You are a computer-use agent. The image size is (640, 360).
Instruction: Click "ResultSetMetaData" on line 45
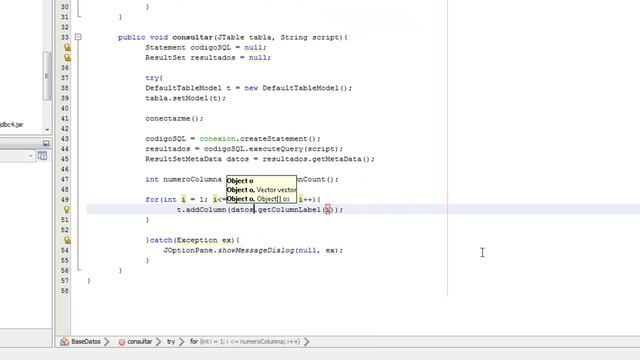click(x=183, y=159)
